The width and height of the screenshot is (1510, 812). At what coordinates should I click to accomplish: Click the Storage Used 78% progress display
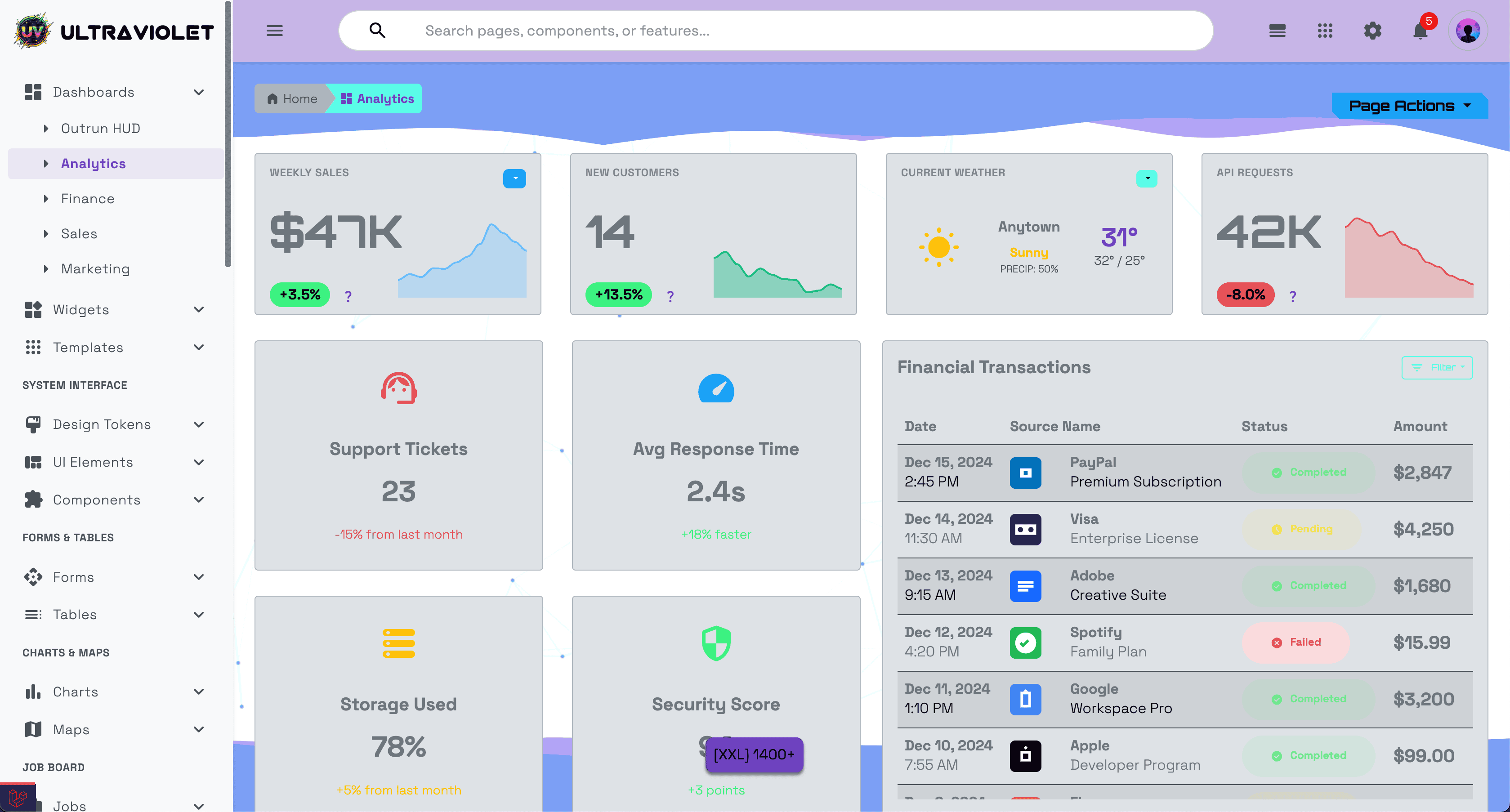point(398,746)
